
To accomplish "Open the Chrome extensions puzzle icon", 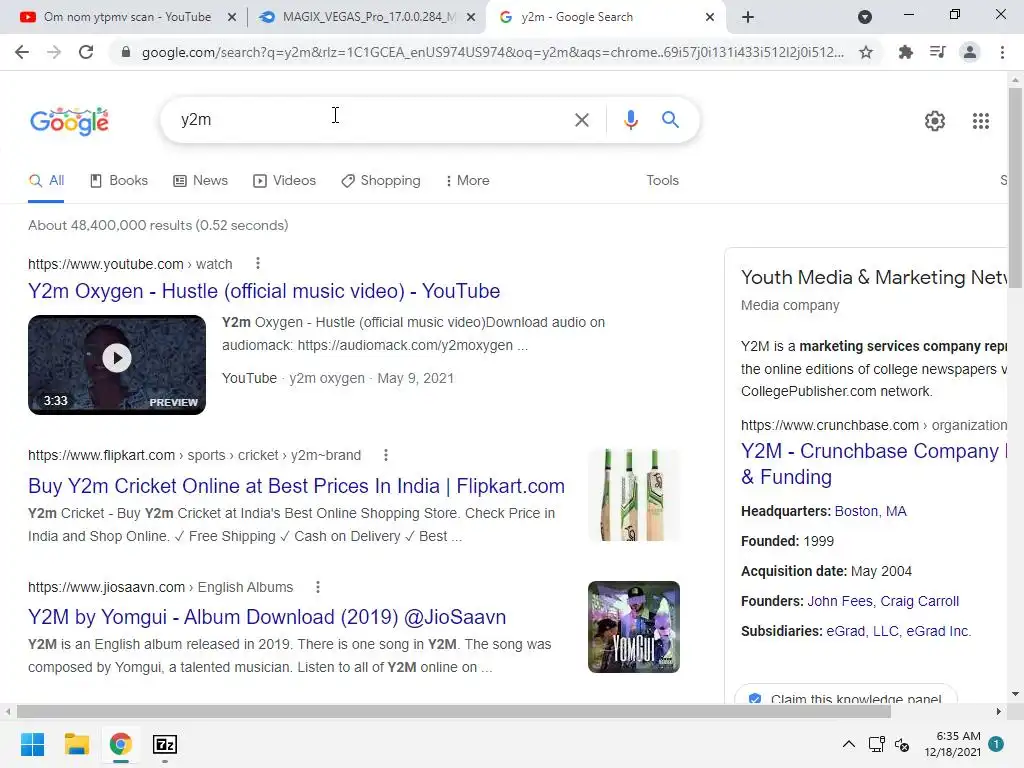I will [905, 52].
